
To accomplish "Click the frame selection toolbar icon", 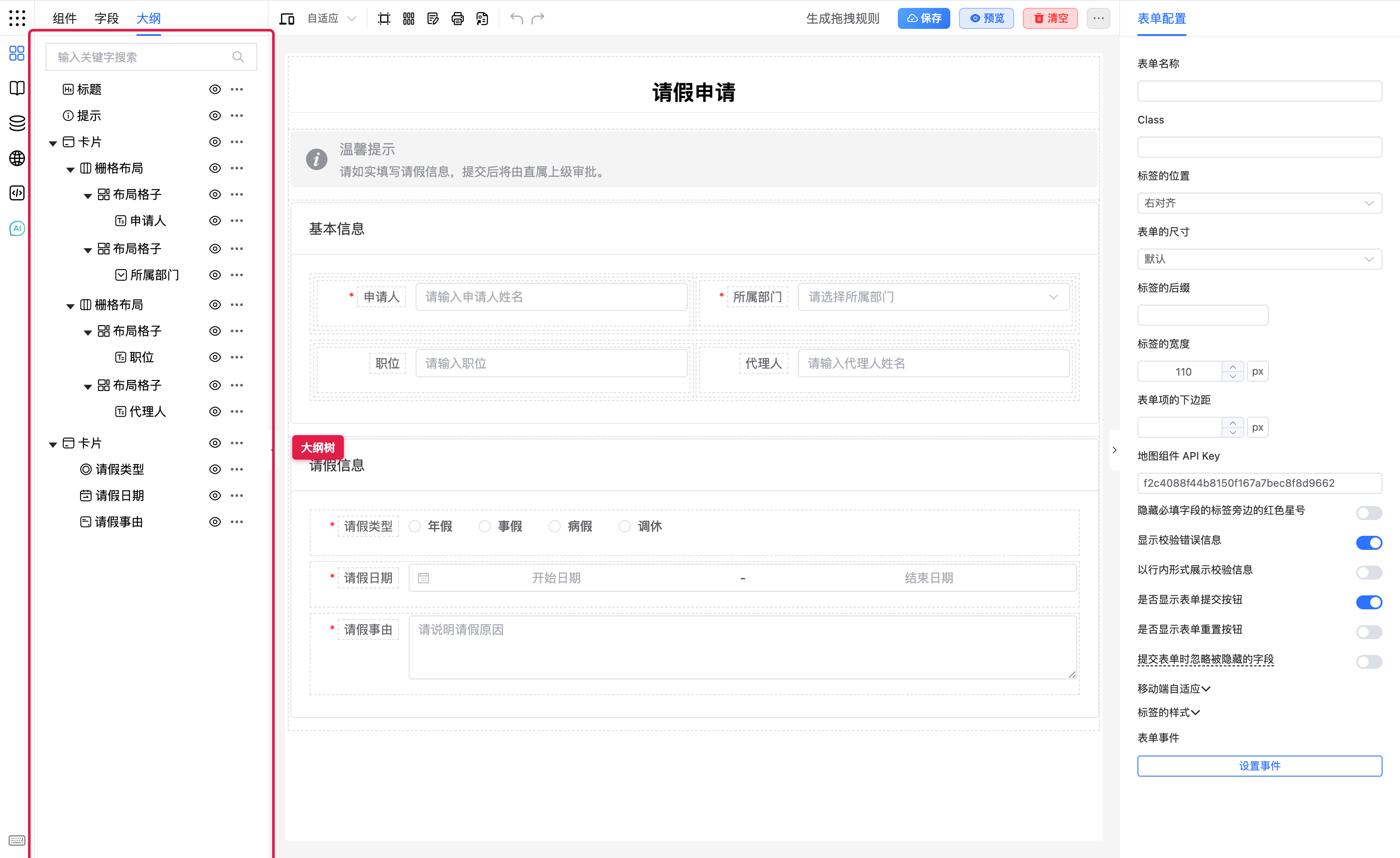I will pyautogui.click(x=384, y=19).
